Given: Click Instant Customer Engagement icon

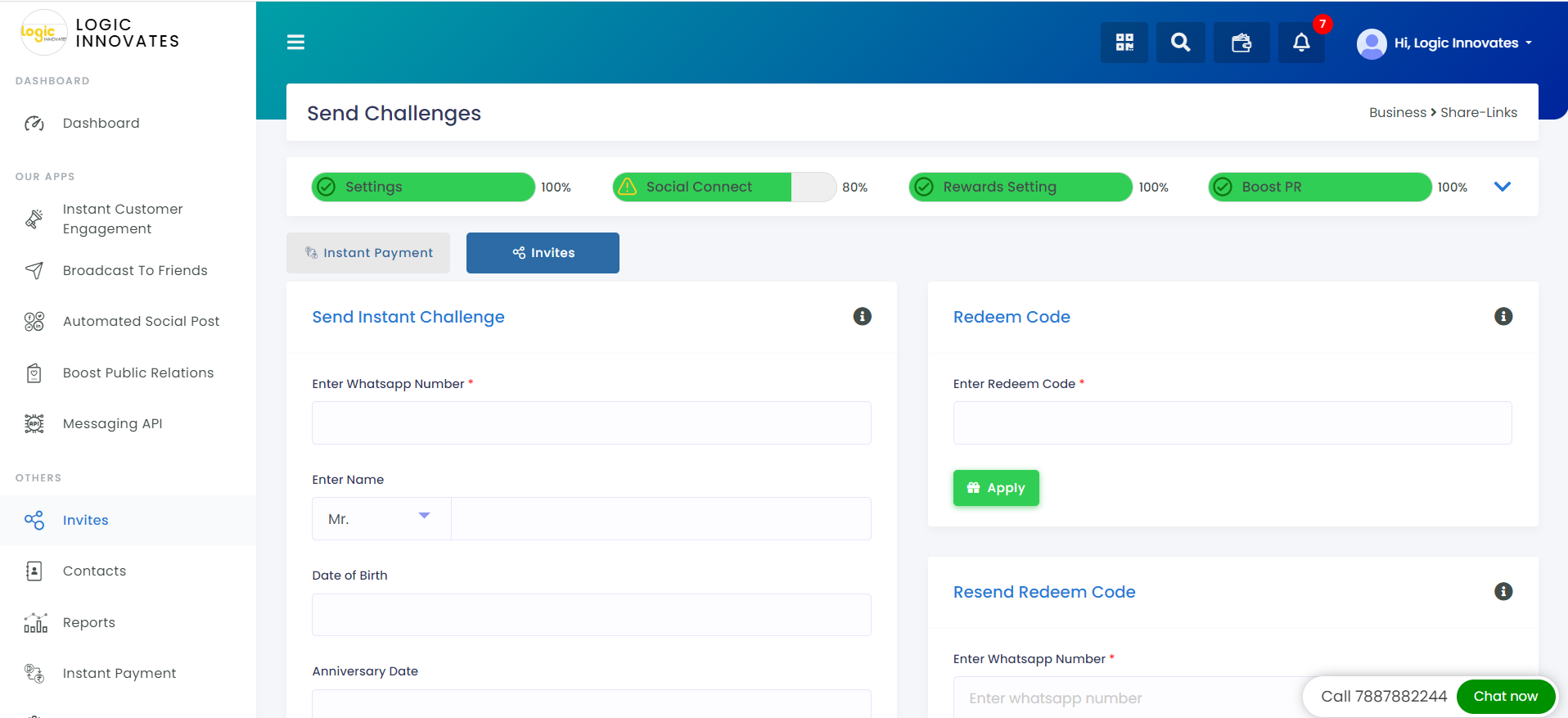Looking at the screenshot, I should click(x=34, y=219).
